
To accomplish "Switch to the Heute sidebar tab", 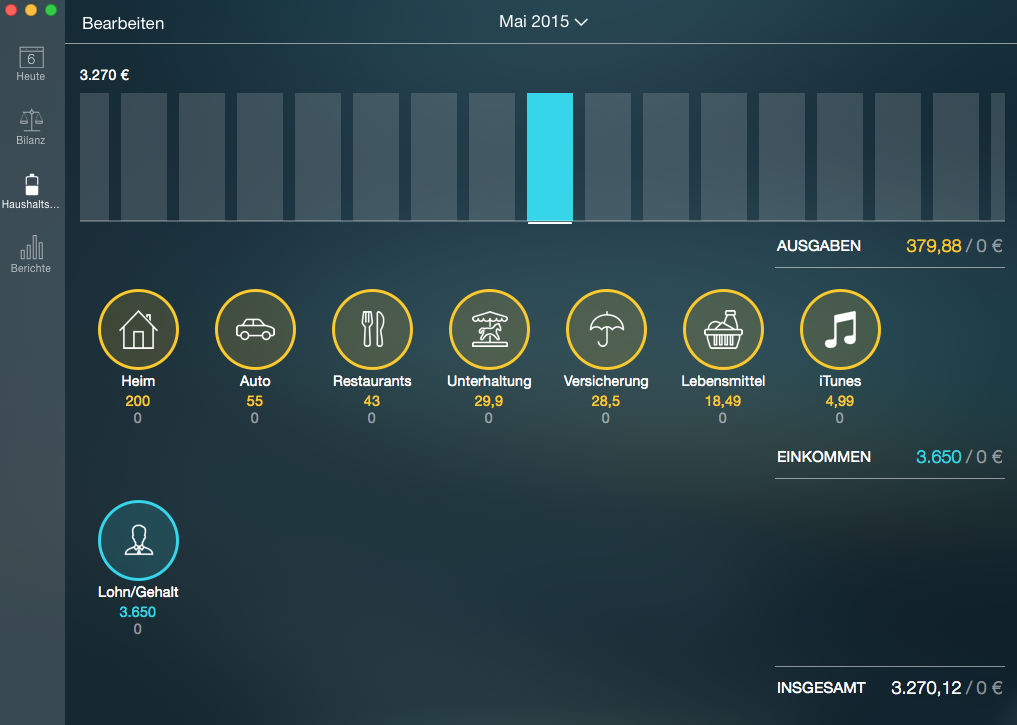I will coord(31,63).
